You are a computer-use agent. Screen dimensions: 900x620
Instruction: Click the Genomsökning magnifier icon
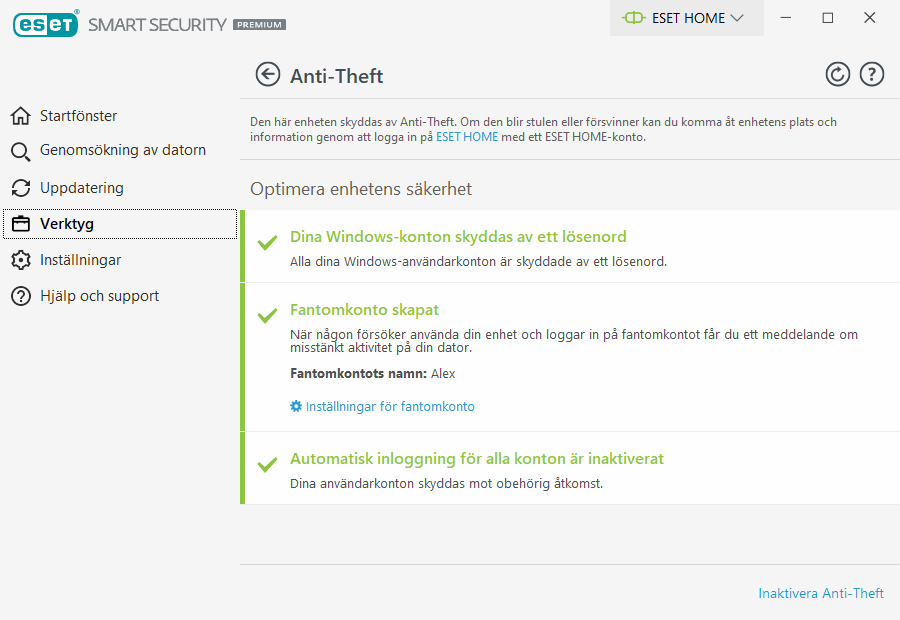coord(21,152)
